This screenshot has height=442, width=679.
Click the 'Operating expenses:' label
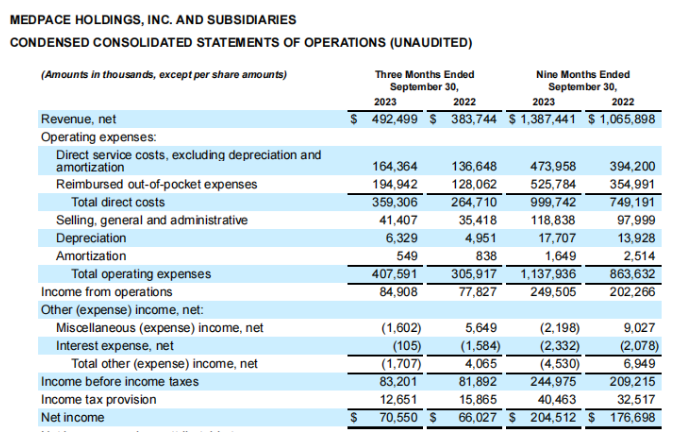click(x=99, y=137)
